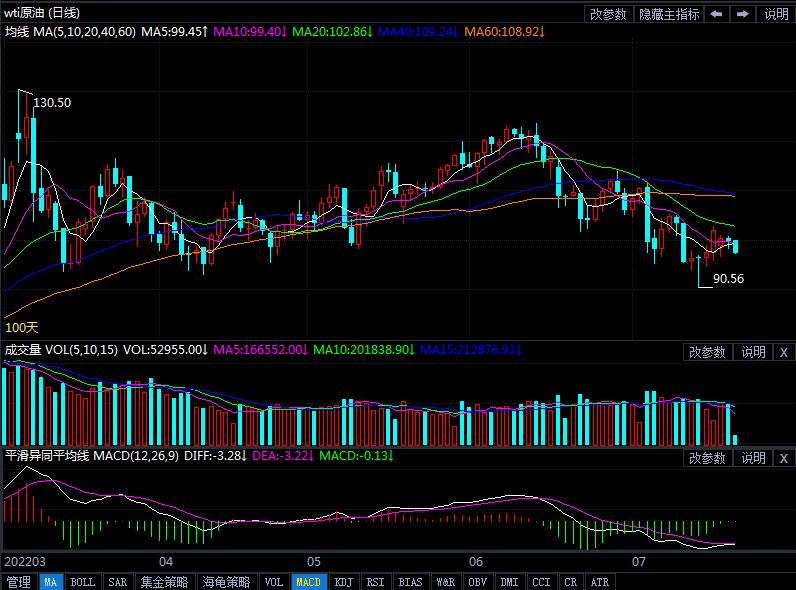Open the 海龟策略 strategy tab

tap(226, 582)
